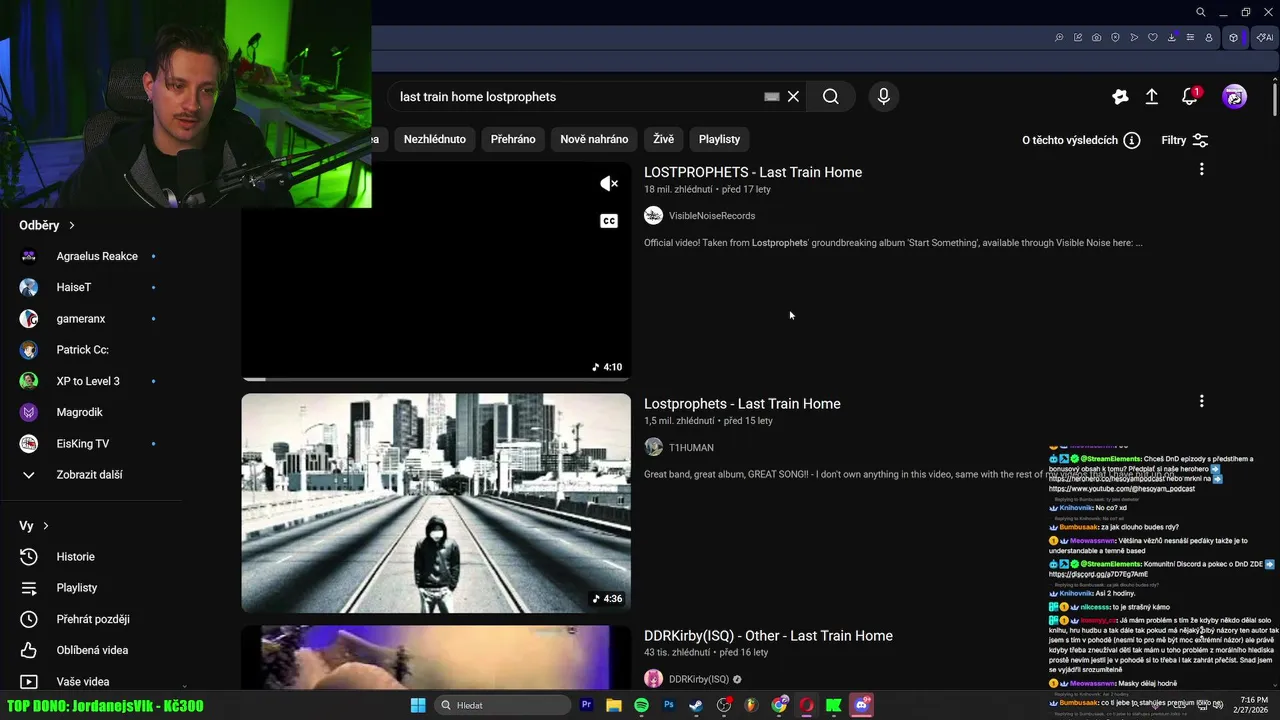Viewport: 1280px width, 720px height.
Task: Click the browser tab search magnifier icon
Action: point(1201,12)
